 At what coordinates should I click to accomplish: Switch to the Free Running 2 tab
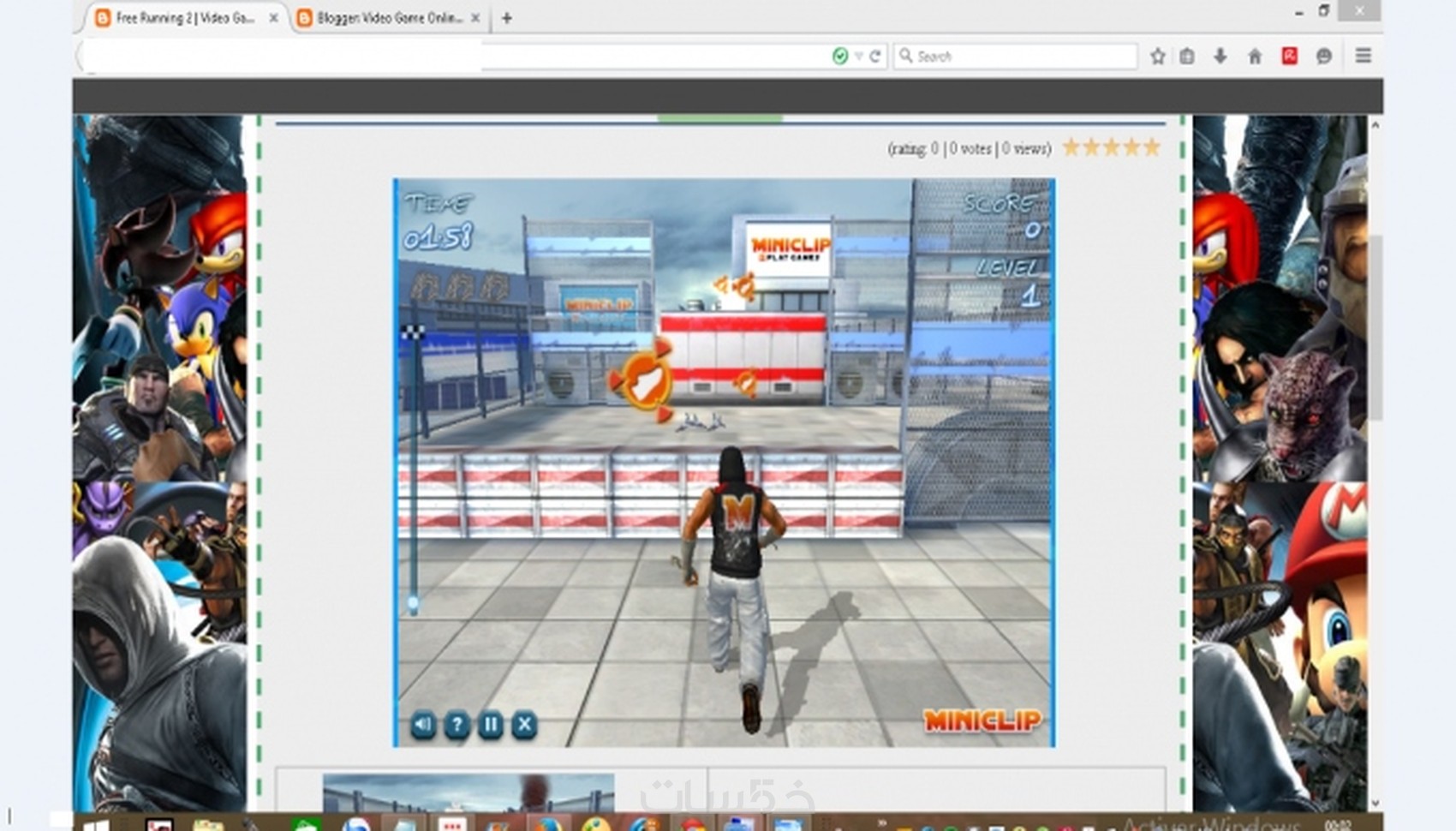click(x=184, y=18)
